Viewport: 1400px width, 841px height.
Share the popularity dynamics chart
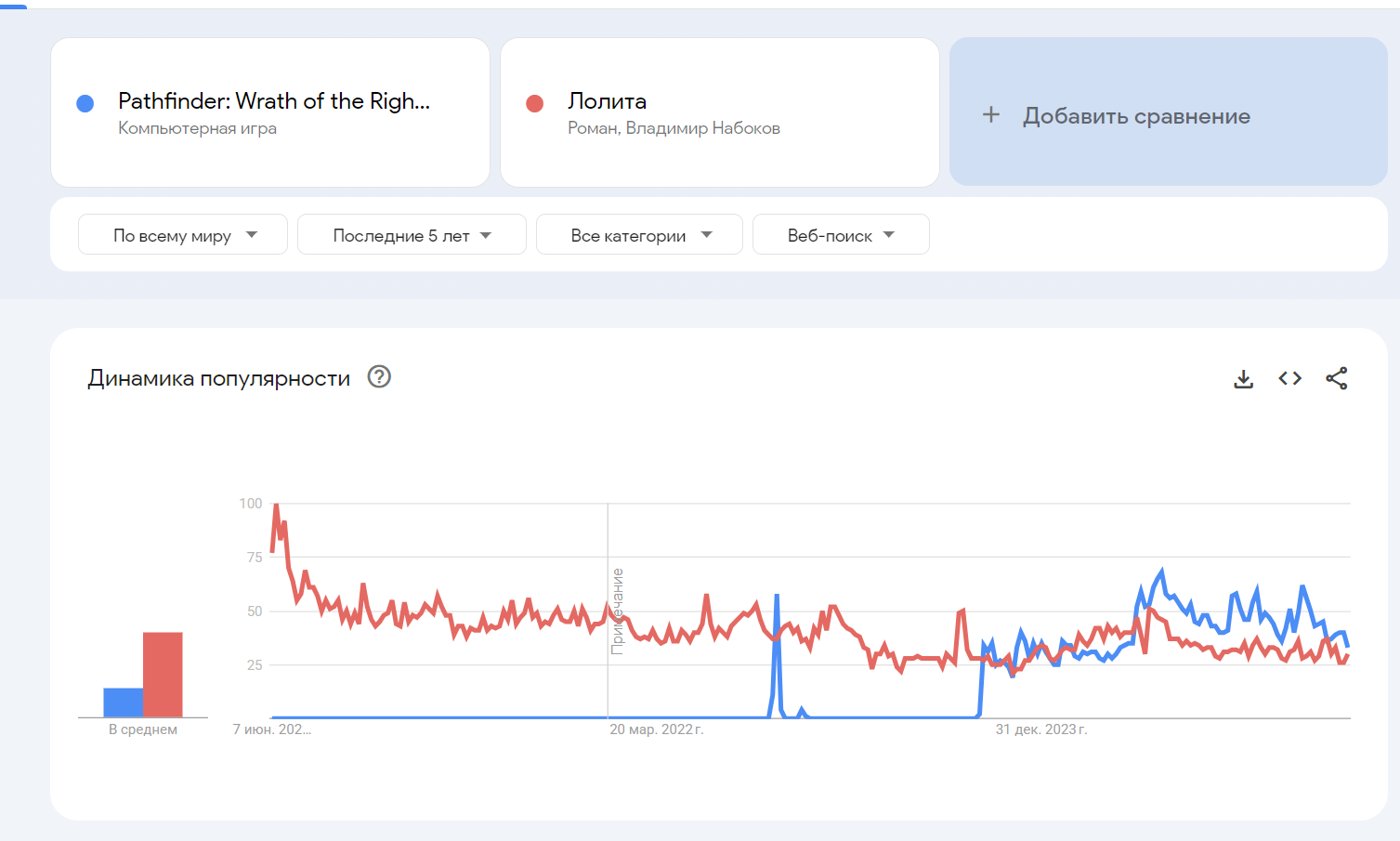tap(1336, 378)
